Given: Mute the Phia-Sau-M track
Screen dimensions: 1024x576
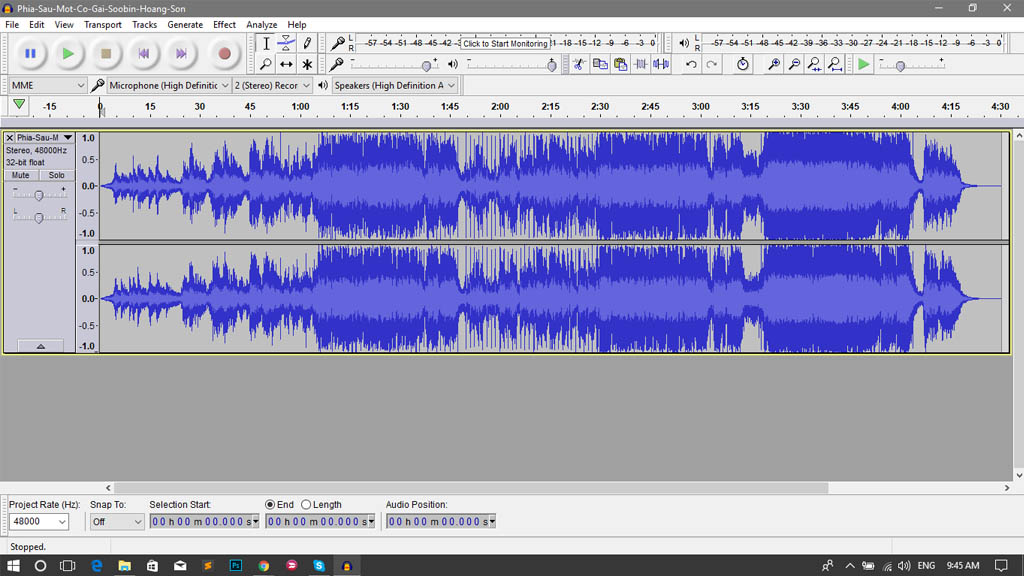Looking at the screenshot, I should tap(21, 175).
